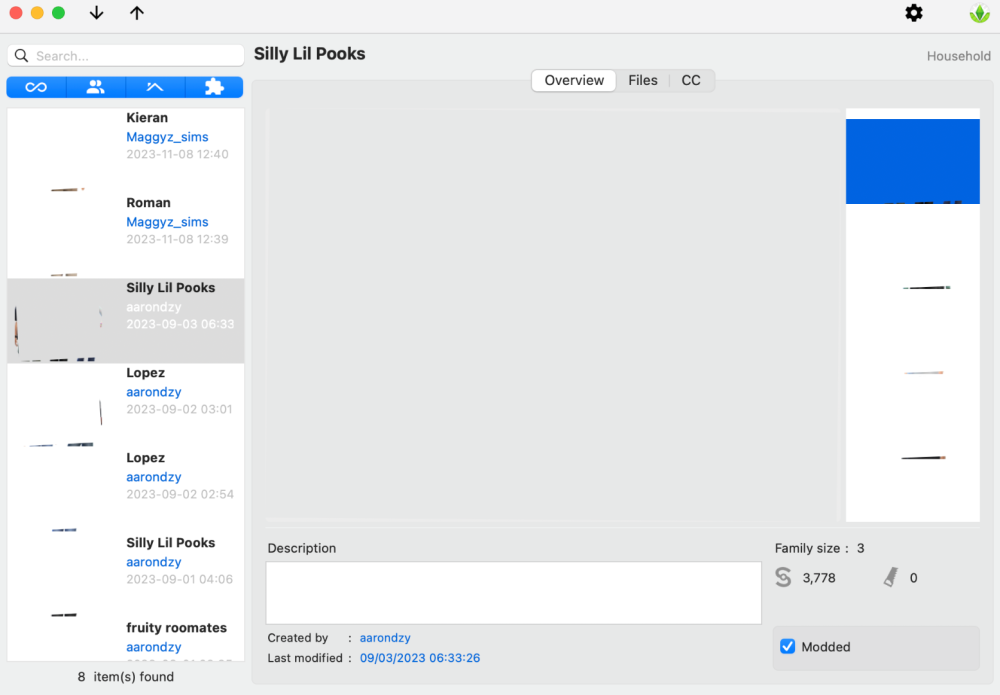Viewport: 1000px width, 695px height.
Task: Open settings with the gear icon
Action: tap(914, 13)
